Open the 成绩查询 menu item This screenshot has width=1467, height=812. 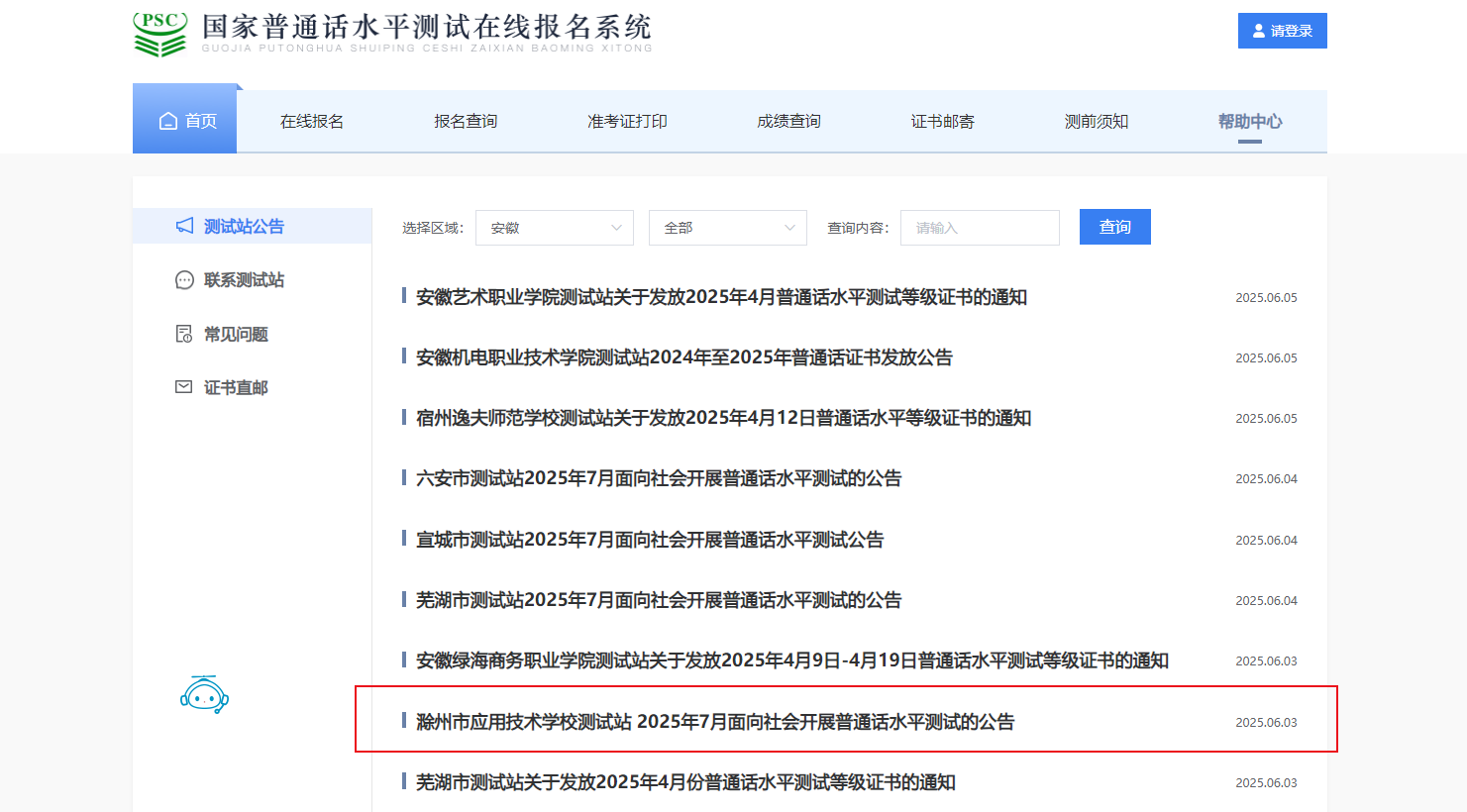[788, 121]
